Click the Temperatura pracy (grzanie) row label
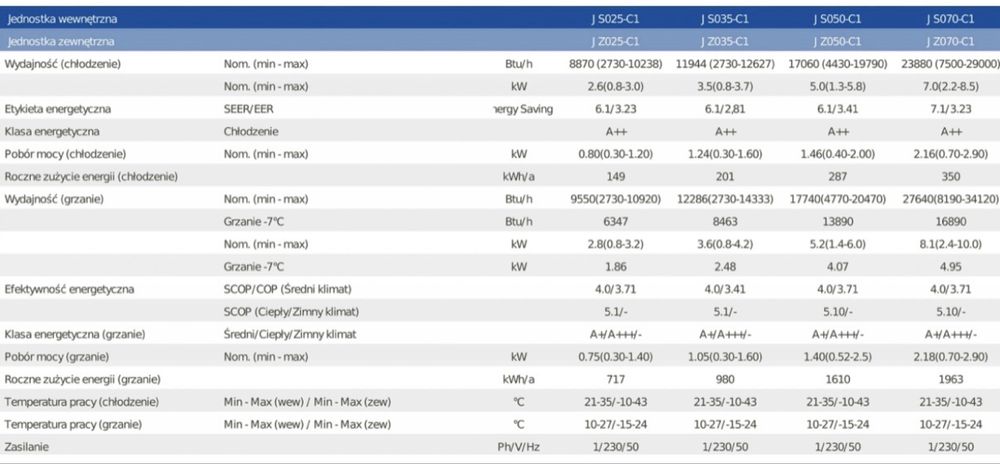 73,424
